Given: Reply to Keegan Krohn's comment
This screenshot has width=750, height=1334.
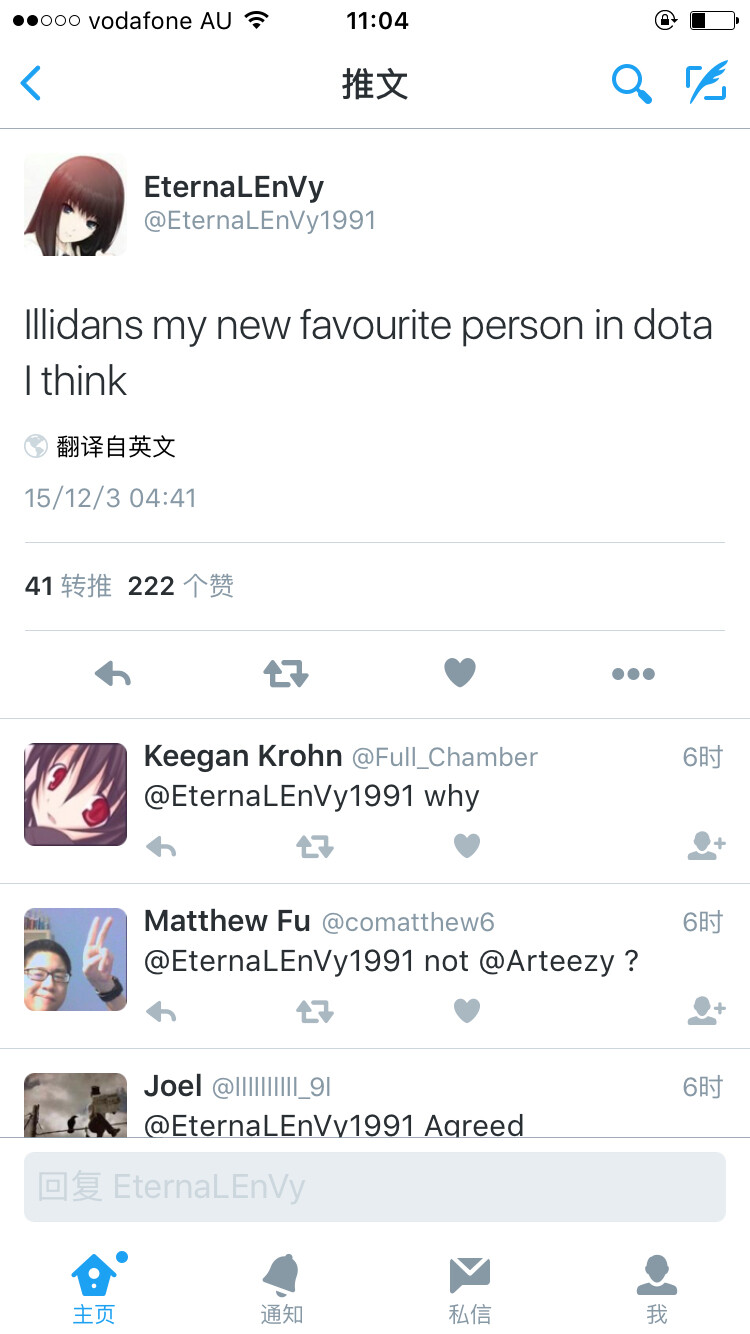Looking at the screenshot, I should click(x=161, y=847).
